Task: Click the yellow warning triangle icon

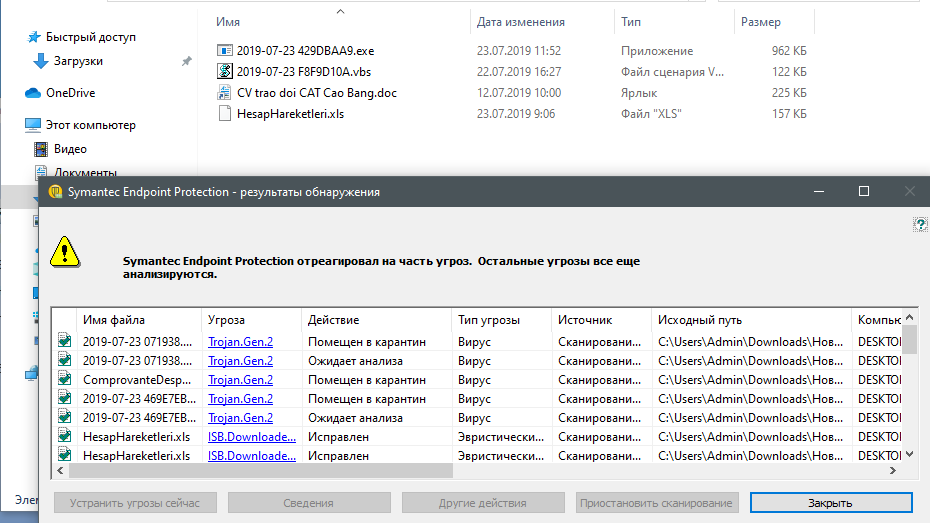Action: [65, 252]
